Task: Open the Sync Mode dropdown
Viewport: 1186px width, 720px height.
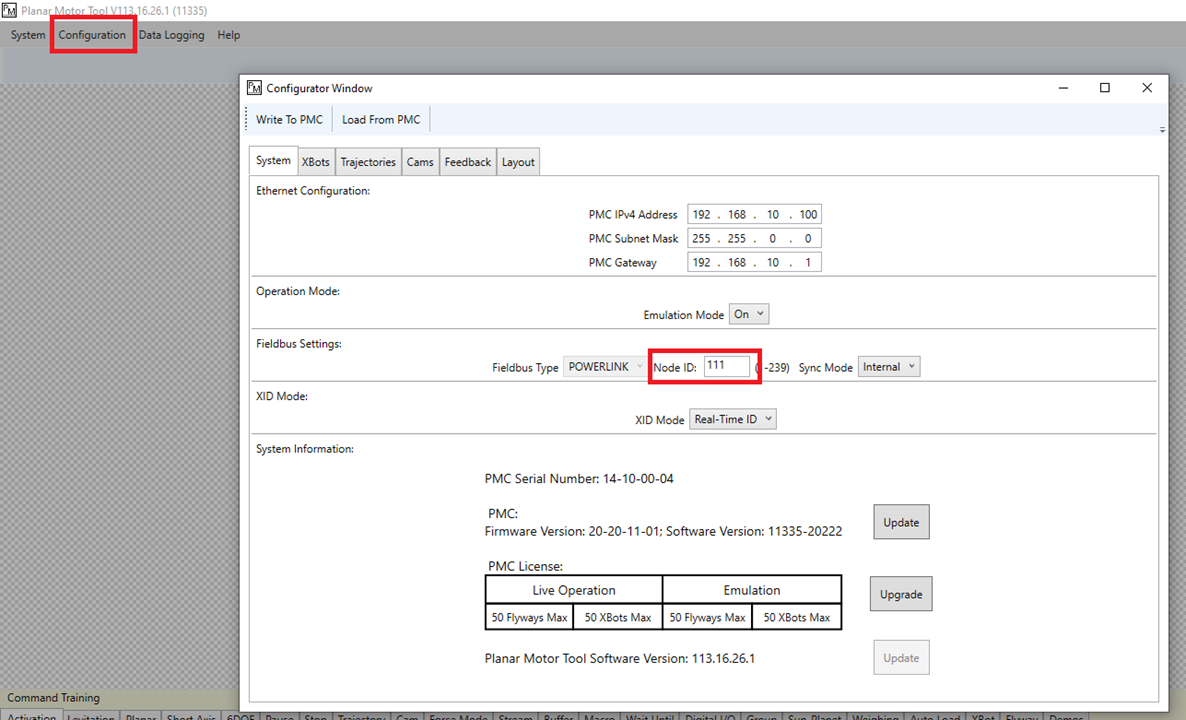Action: (888, 367)
